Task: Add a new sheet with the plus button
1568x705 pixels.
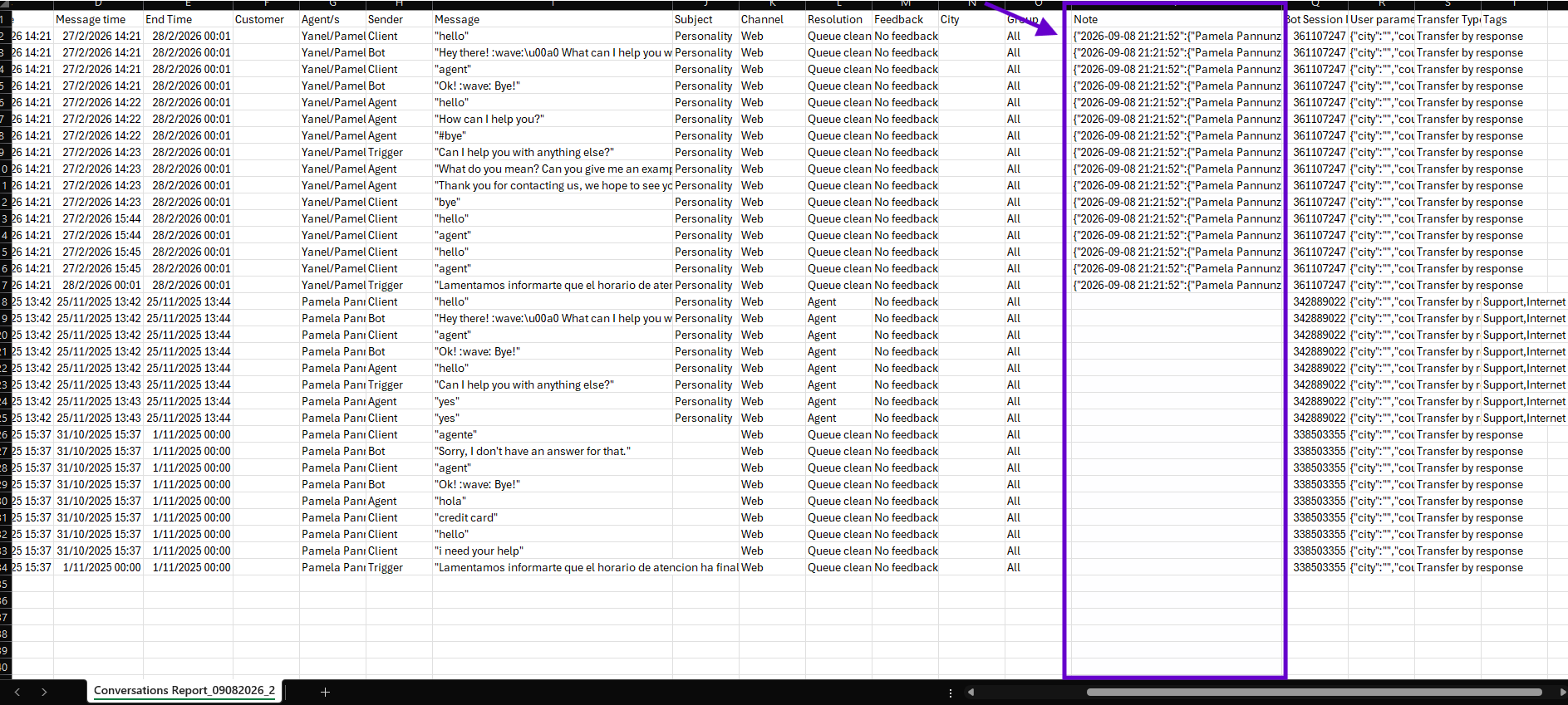Action: point(325,692)
